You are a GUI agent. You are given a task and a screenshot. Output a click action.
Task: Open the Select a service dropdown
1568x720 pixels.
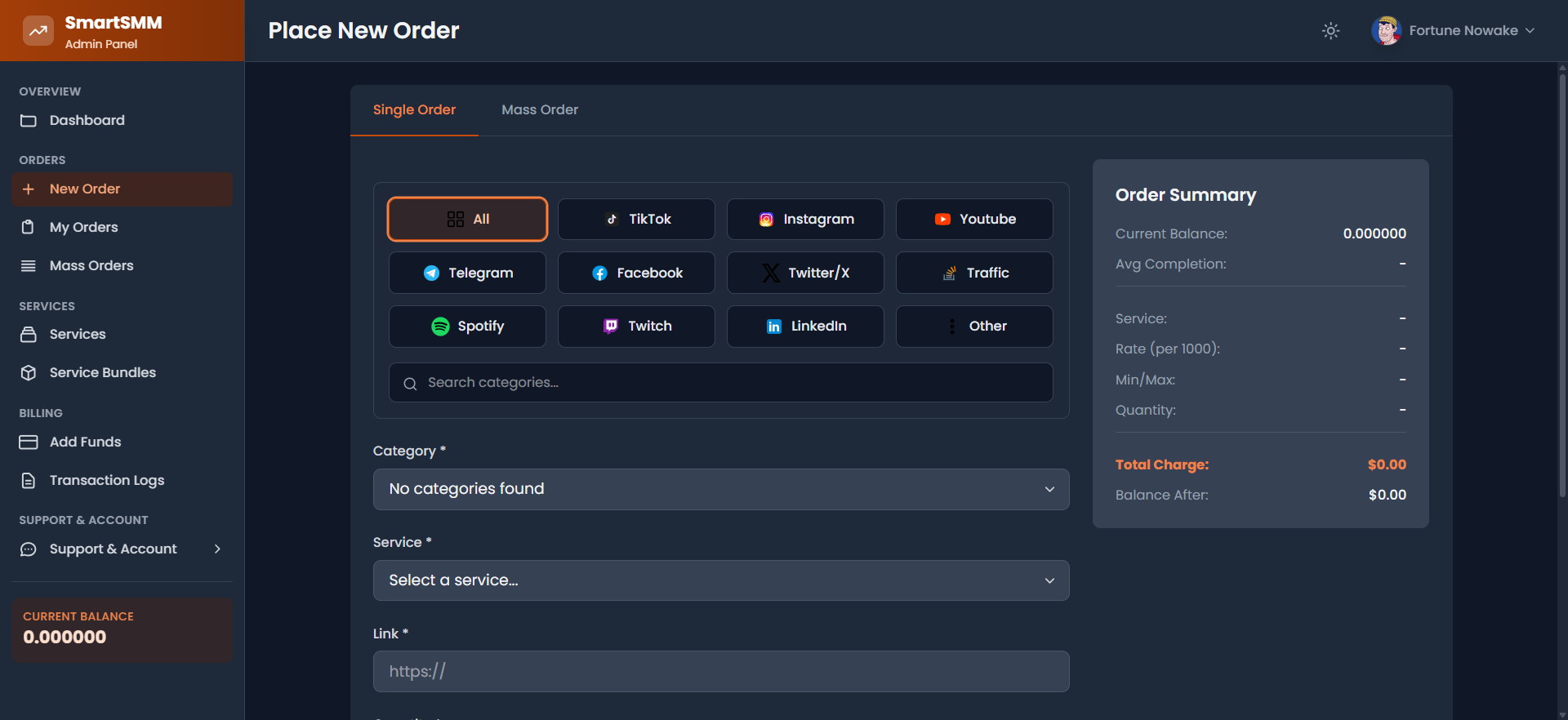pos(720,581)
